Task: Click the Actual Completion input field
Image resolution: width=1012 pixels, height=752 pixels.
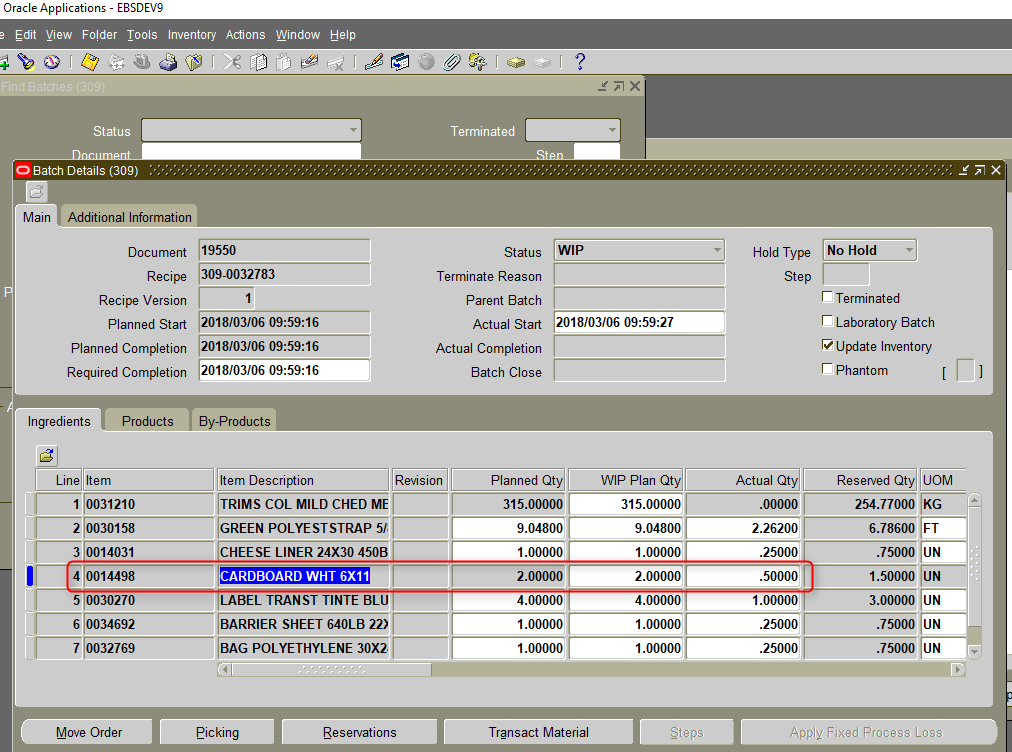Action: point(639,348)
